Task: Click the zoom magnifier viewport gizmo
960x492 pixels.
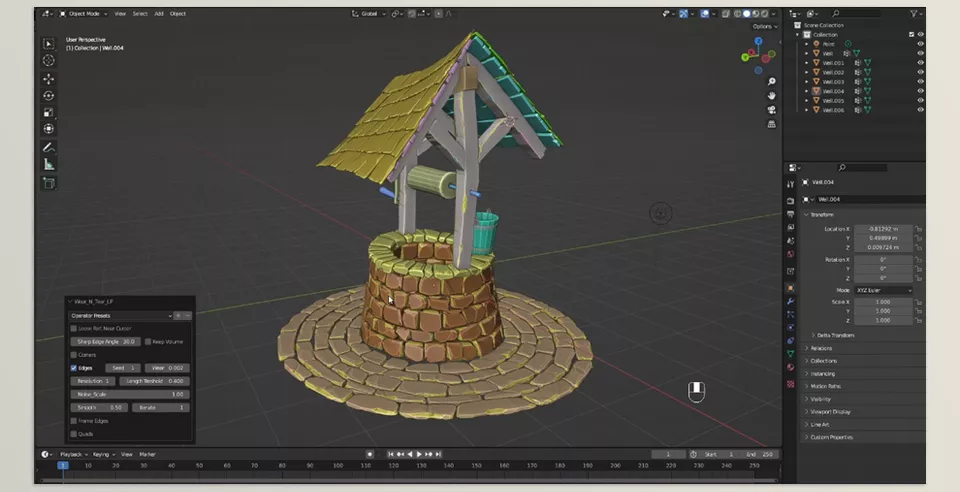Action: coord(771,82)
